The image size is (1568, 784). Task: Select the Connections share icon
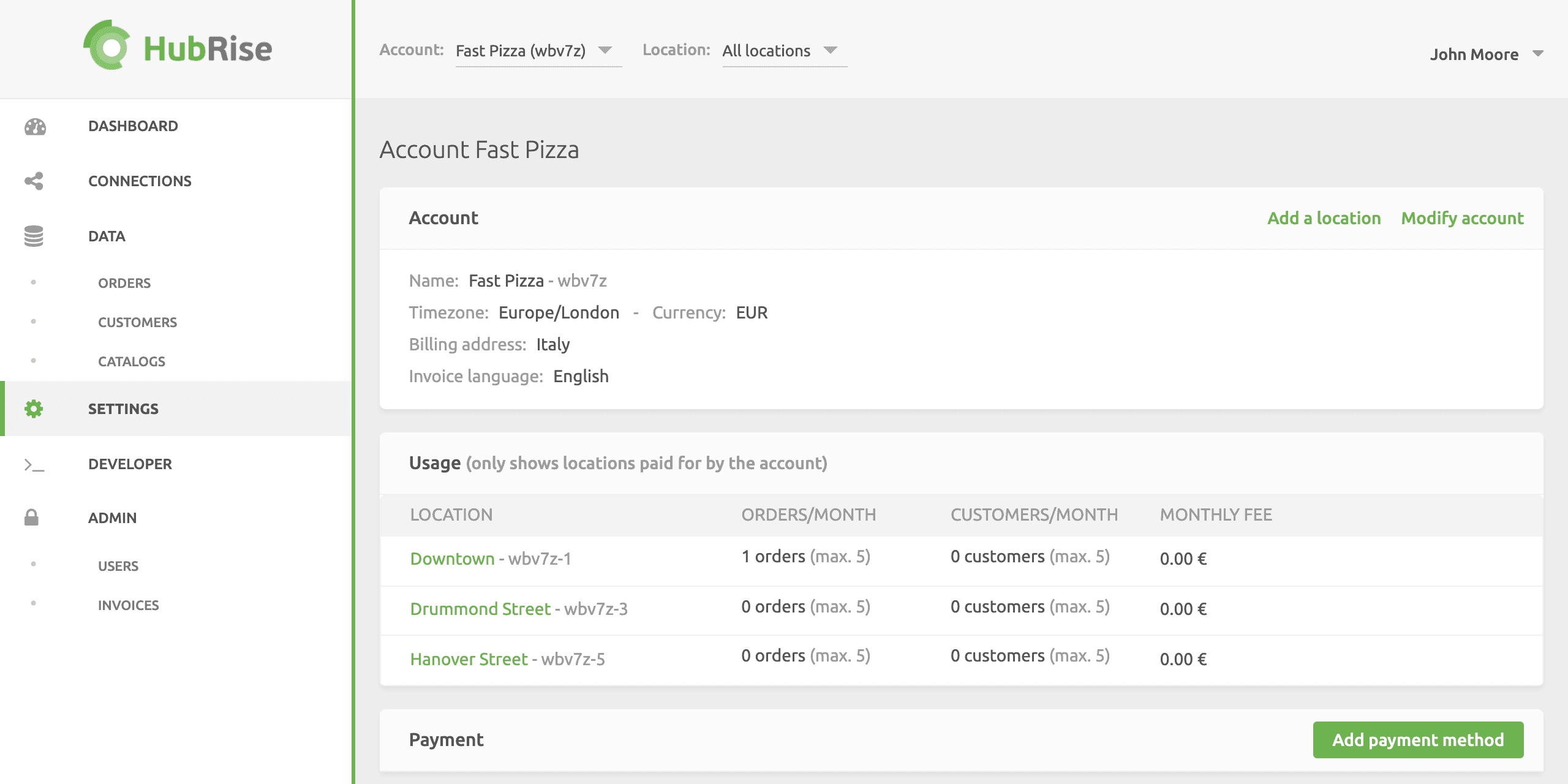[34, 180]
